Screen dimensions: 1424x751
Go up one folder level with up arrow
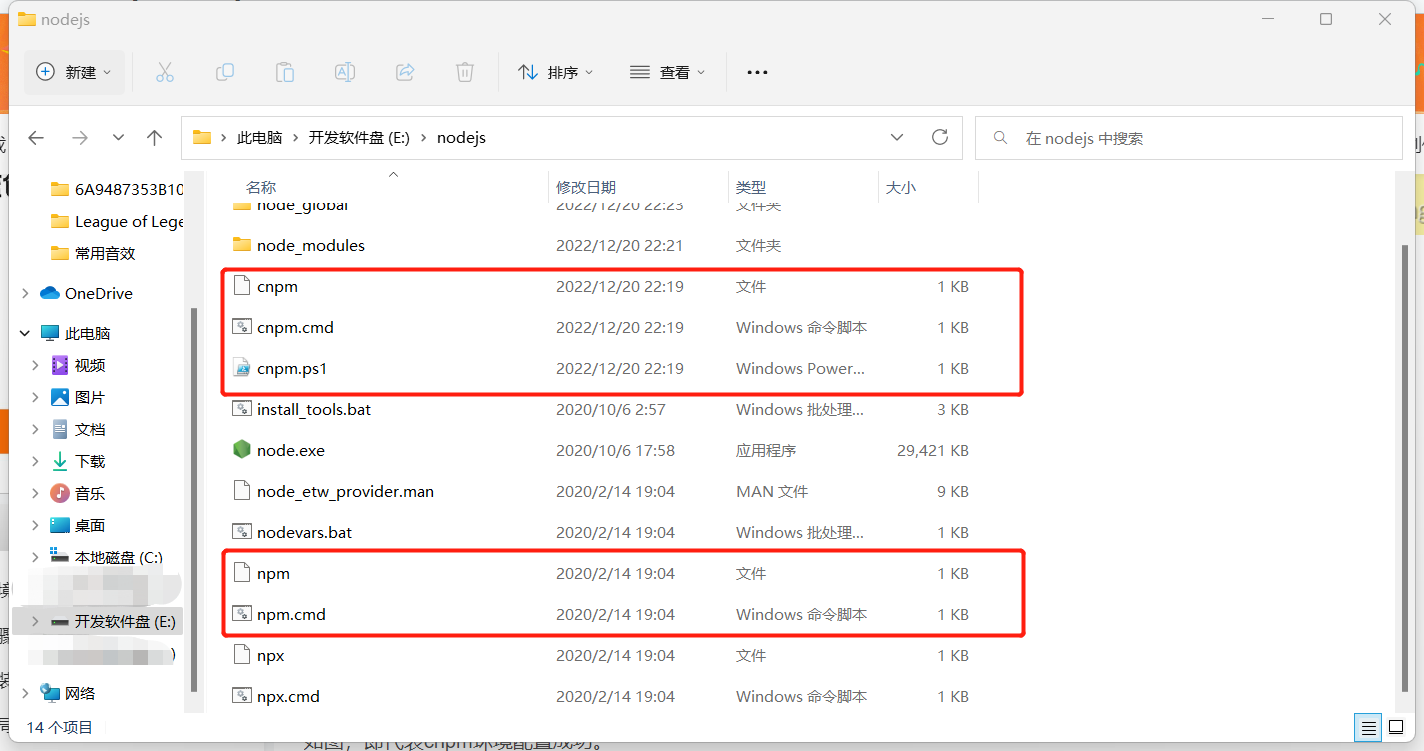point(154,138)
